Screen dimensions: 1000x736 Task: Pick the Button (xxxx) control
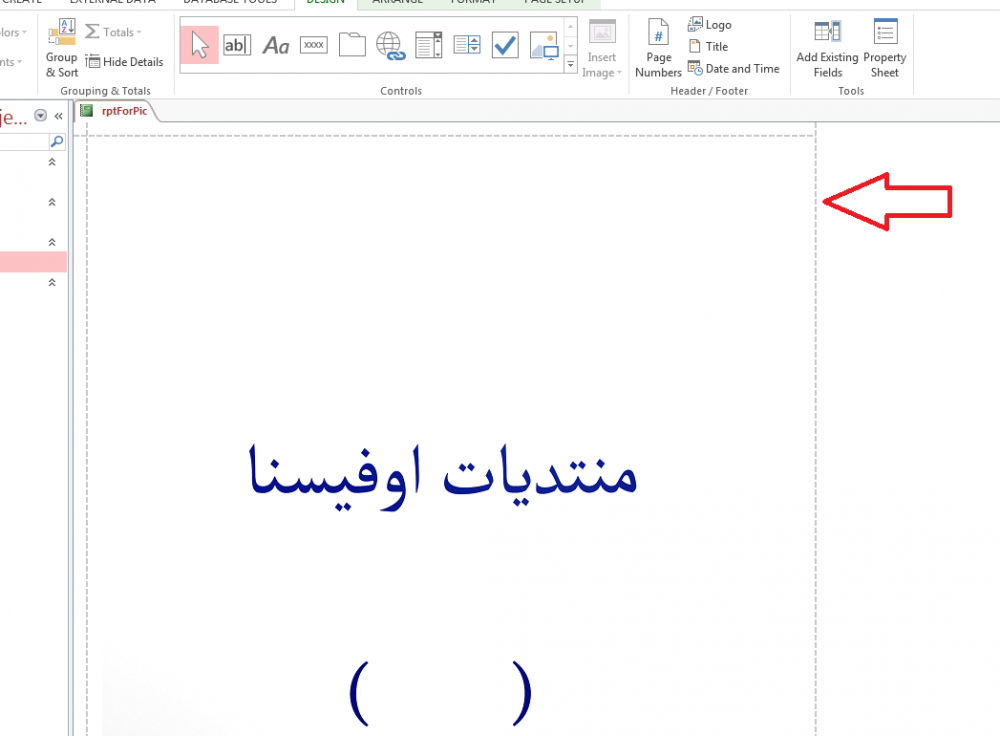(x=314, y=45)
